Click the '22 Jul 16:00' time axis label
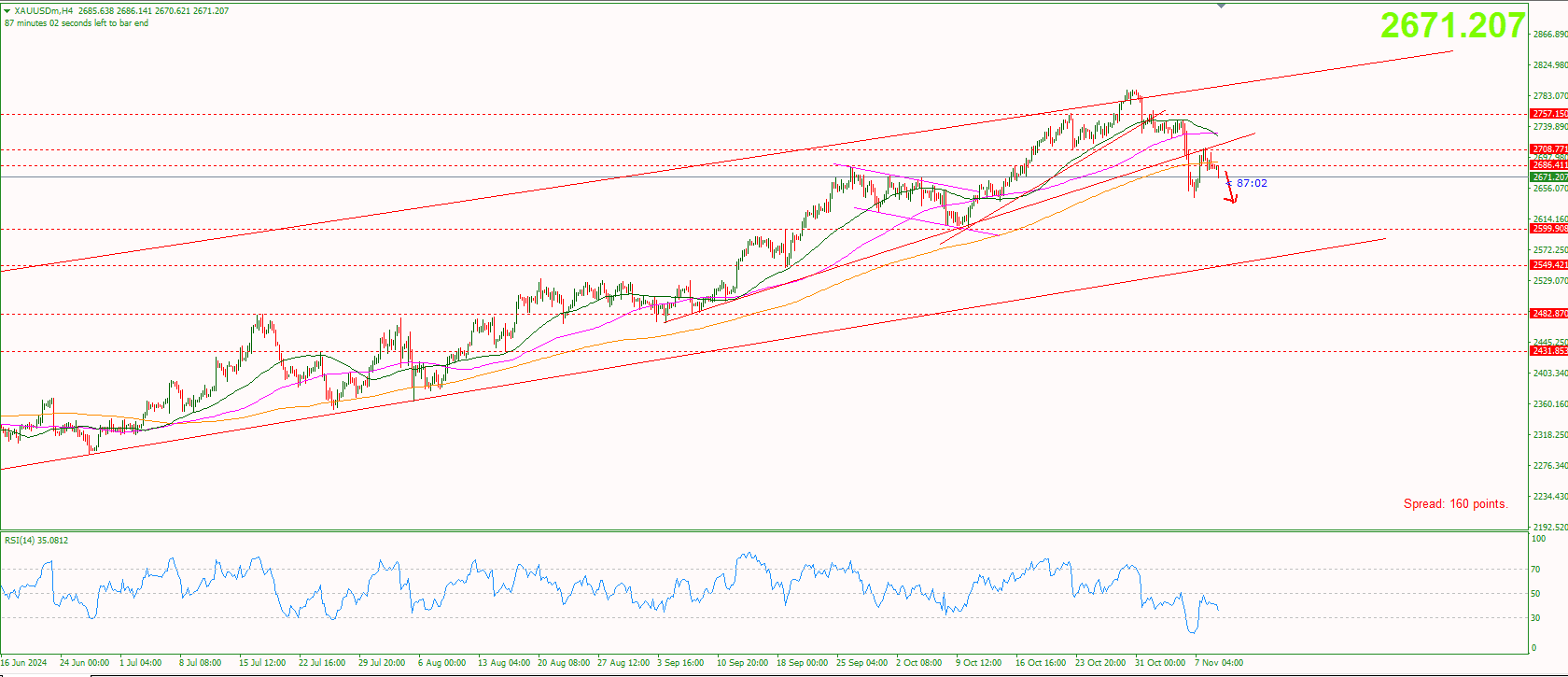Screen dimensions: 1568x677 [x=322, y=663]
